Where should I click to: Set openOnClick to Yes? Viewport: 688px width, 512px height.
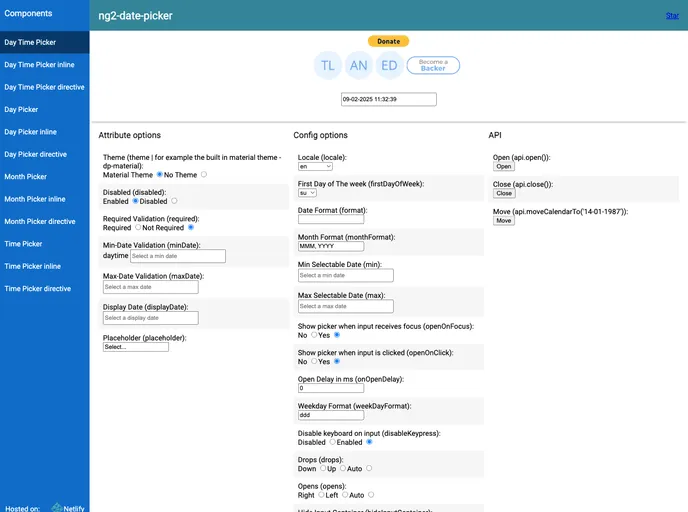[337, 361]
